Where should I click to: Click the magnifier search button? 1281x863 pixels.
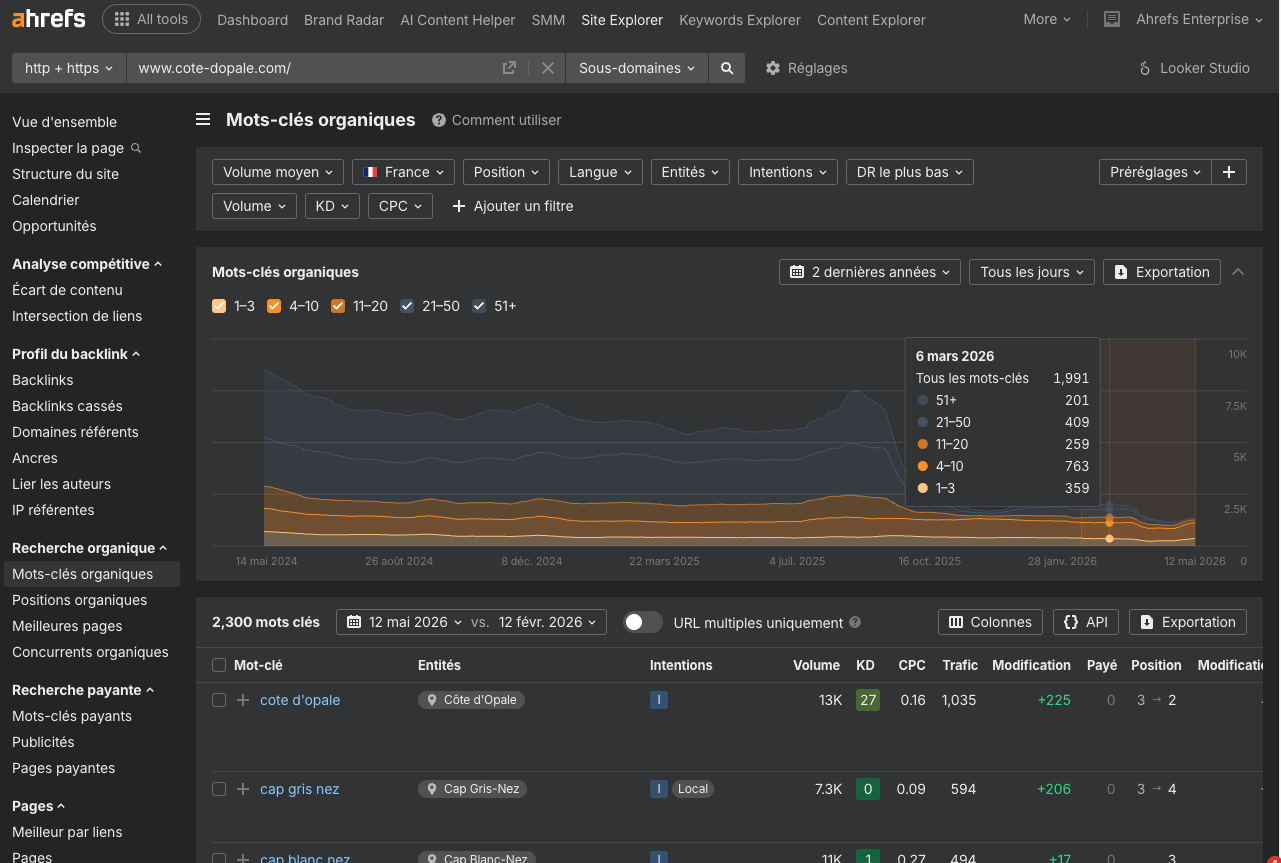727,68
